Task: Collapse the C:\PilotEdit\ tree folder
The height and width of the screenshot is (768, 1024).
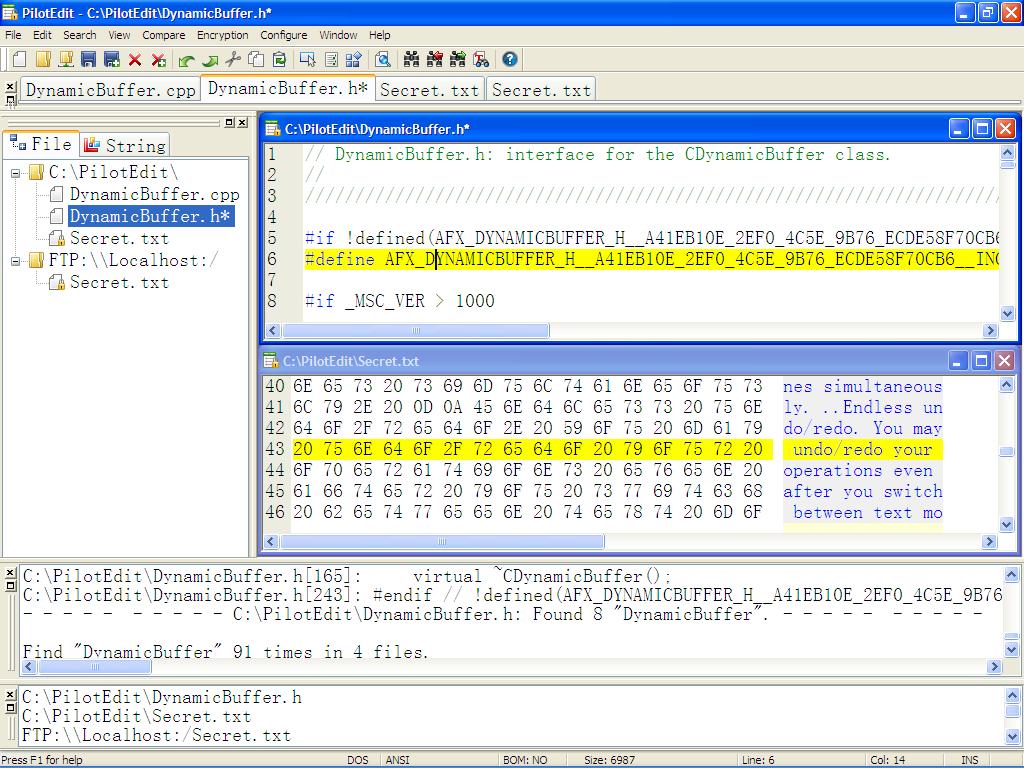Action: (x=17, y=173)
